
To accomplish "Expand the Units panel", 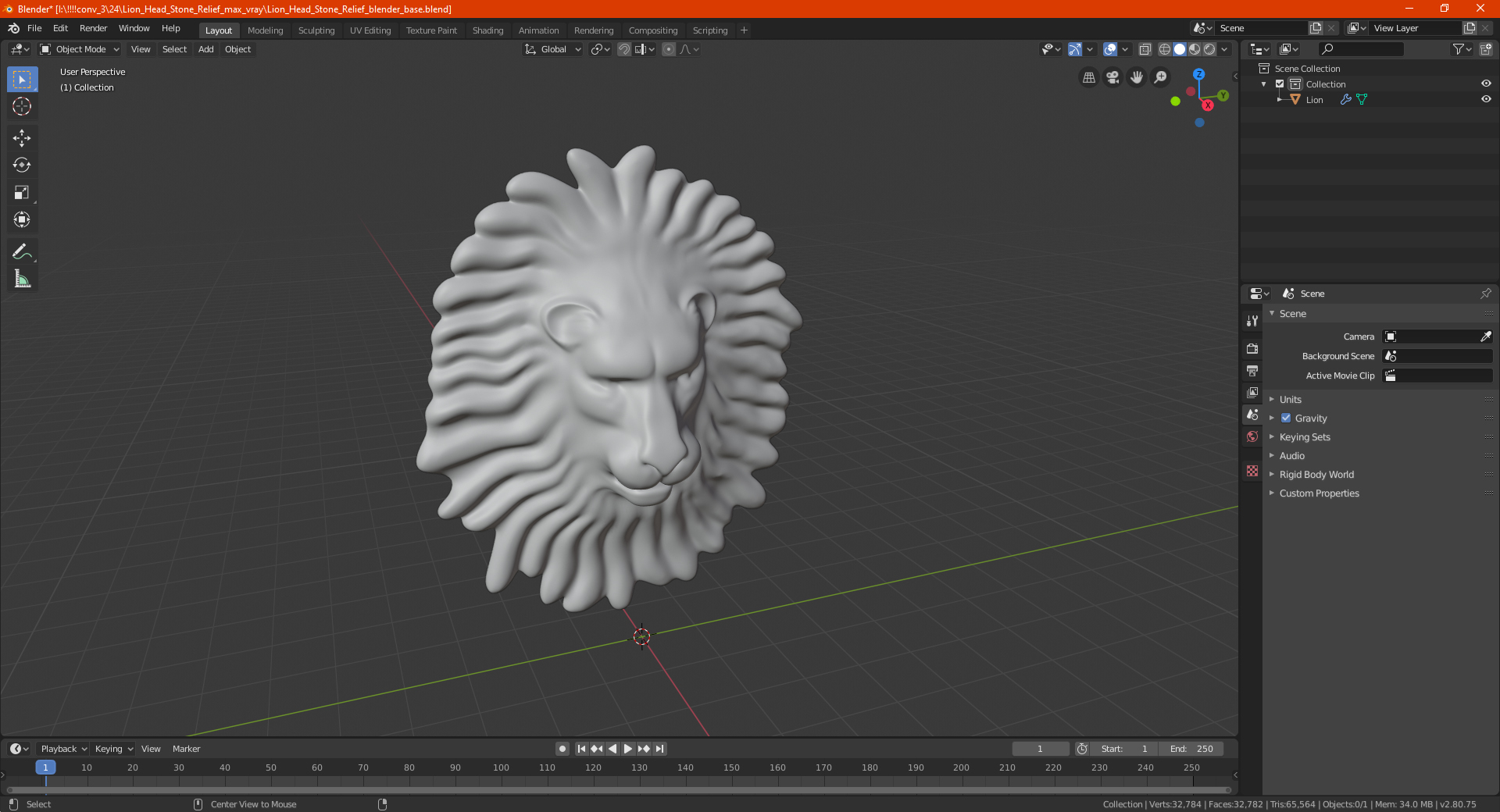I will [1290, 399].
